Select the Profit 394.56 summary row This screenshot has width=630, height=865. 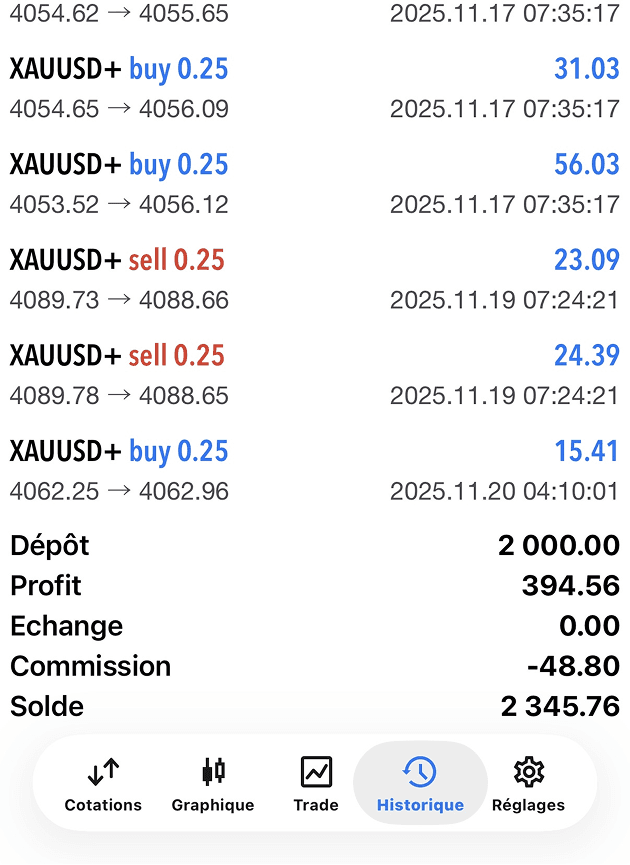pyautogui.click(x=315, y=586)
